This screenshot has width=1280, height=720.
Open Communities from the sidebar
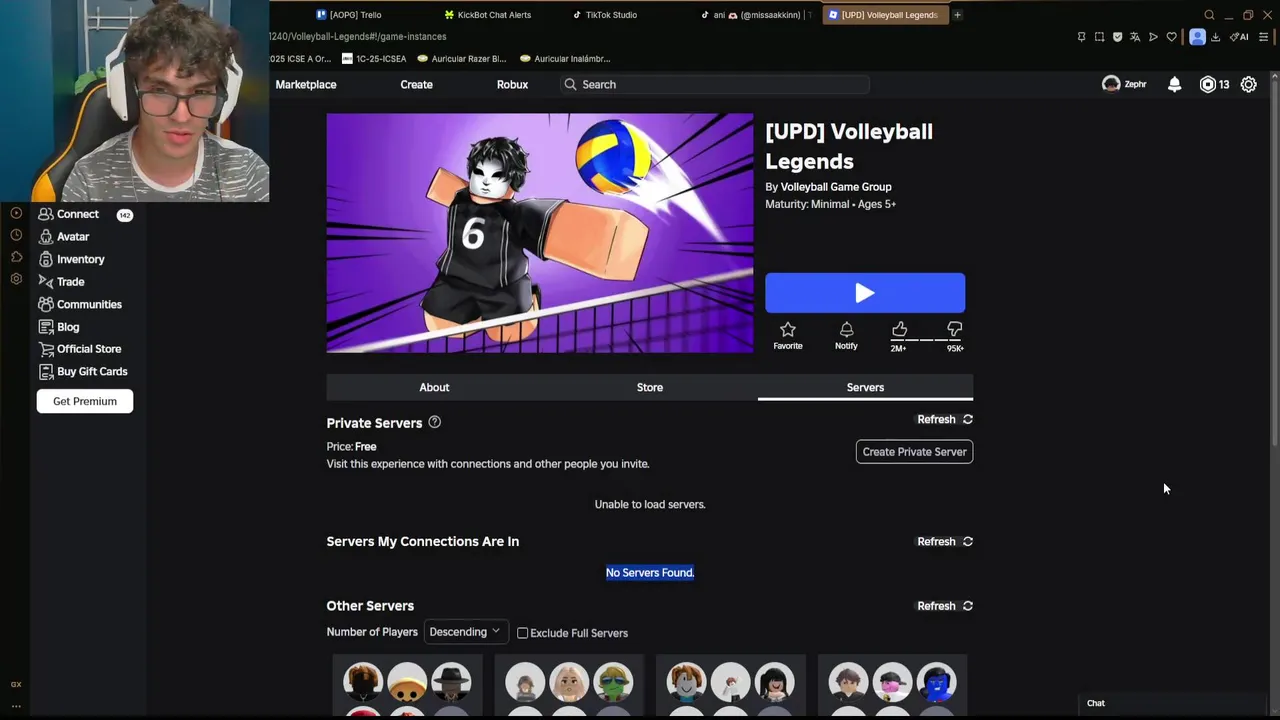tap(80, 304)
